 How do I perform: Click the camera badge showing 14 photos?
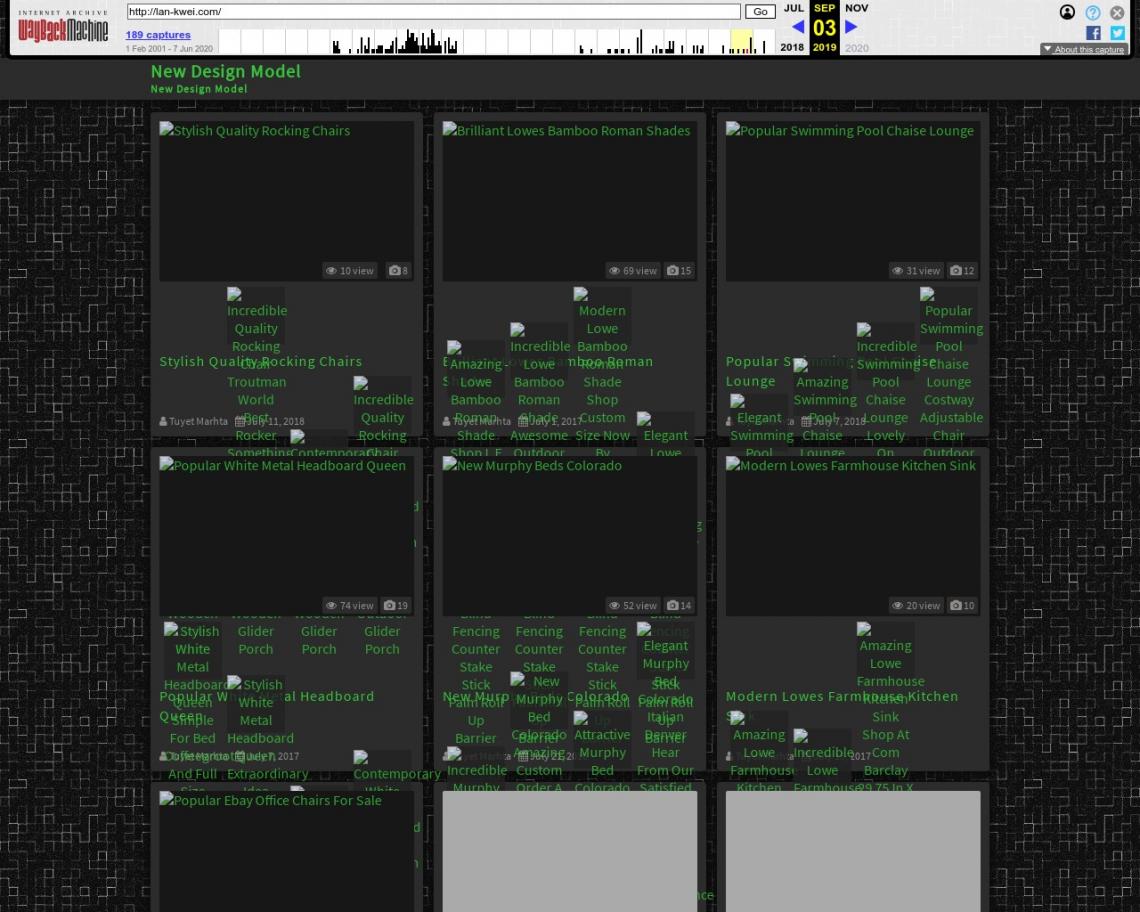click(679, 605)
